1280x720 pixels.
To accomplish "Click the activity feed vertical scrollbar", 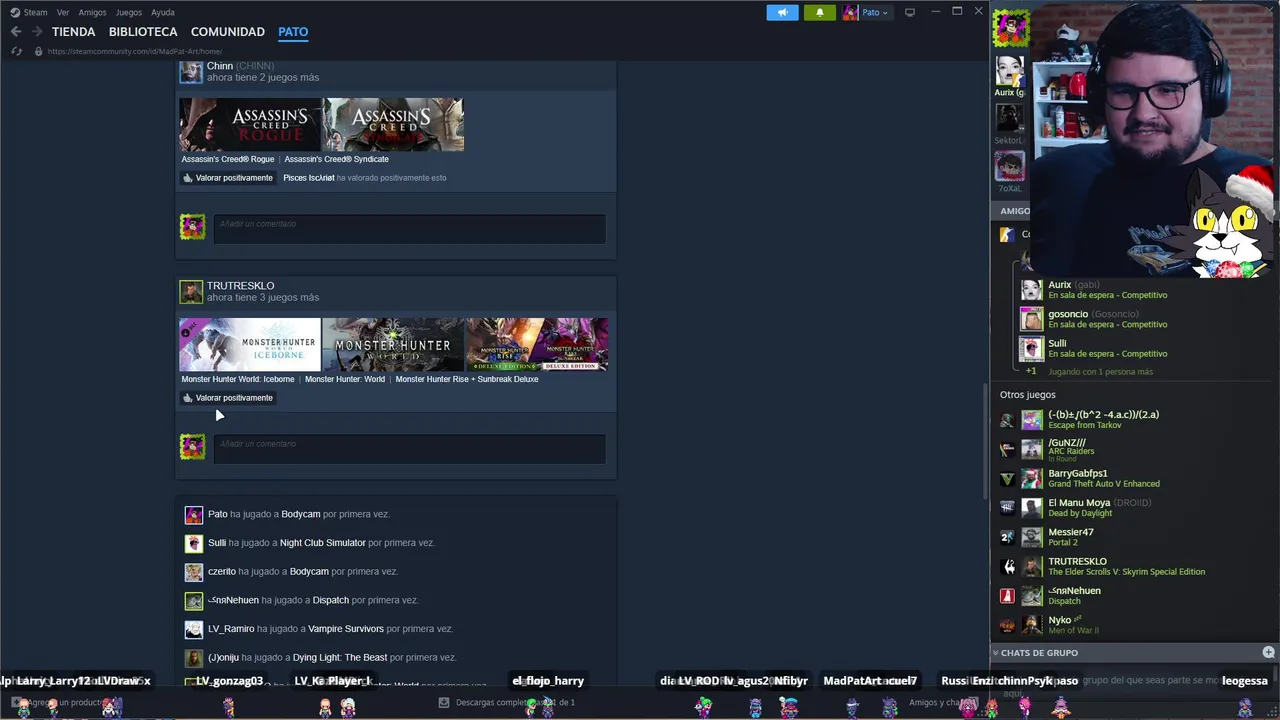I will pyautogui.click(x=986, y=440).
